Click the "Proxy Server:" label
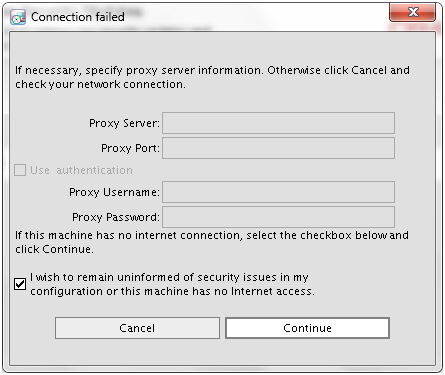This screenshot has width=445, height=375. coord(124,123)
